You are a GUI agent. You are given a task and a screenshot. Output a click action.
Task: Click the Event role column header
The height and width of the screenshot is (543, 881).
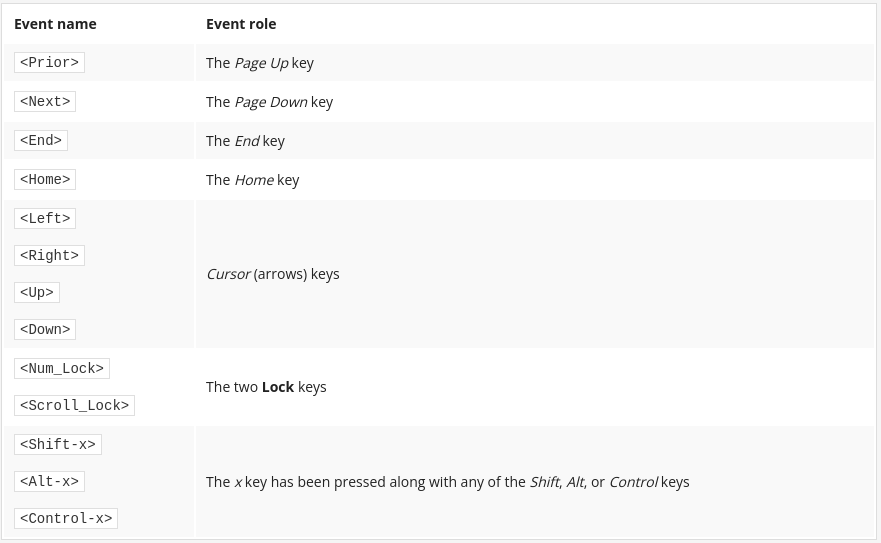(x=241, y=24)
